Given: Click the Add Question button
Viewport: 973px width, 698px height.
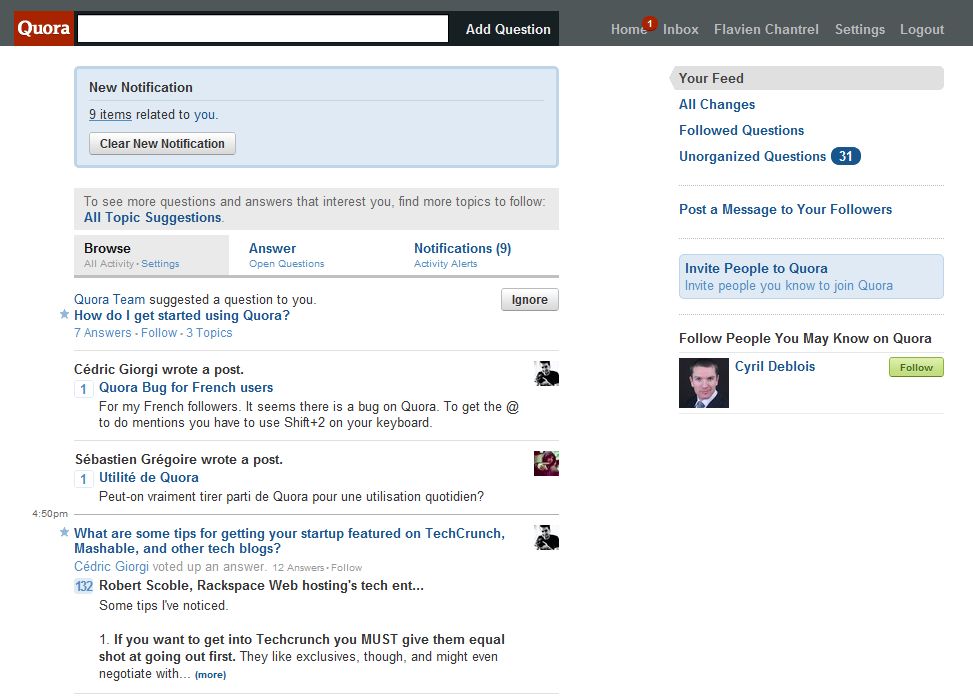Looking at the screenshot, I should click(508, 29).
